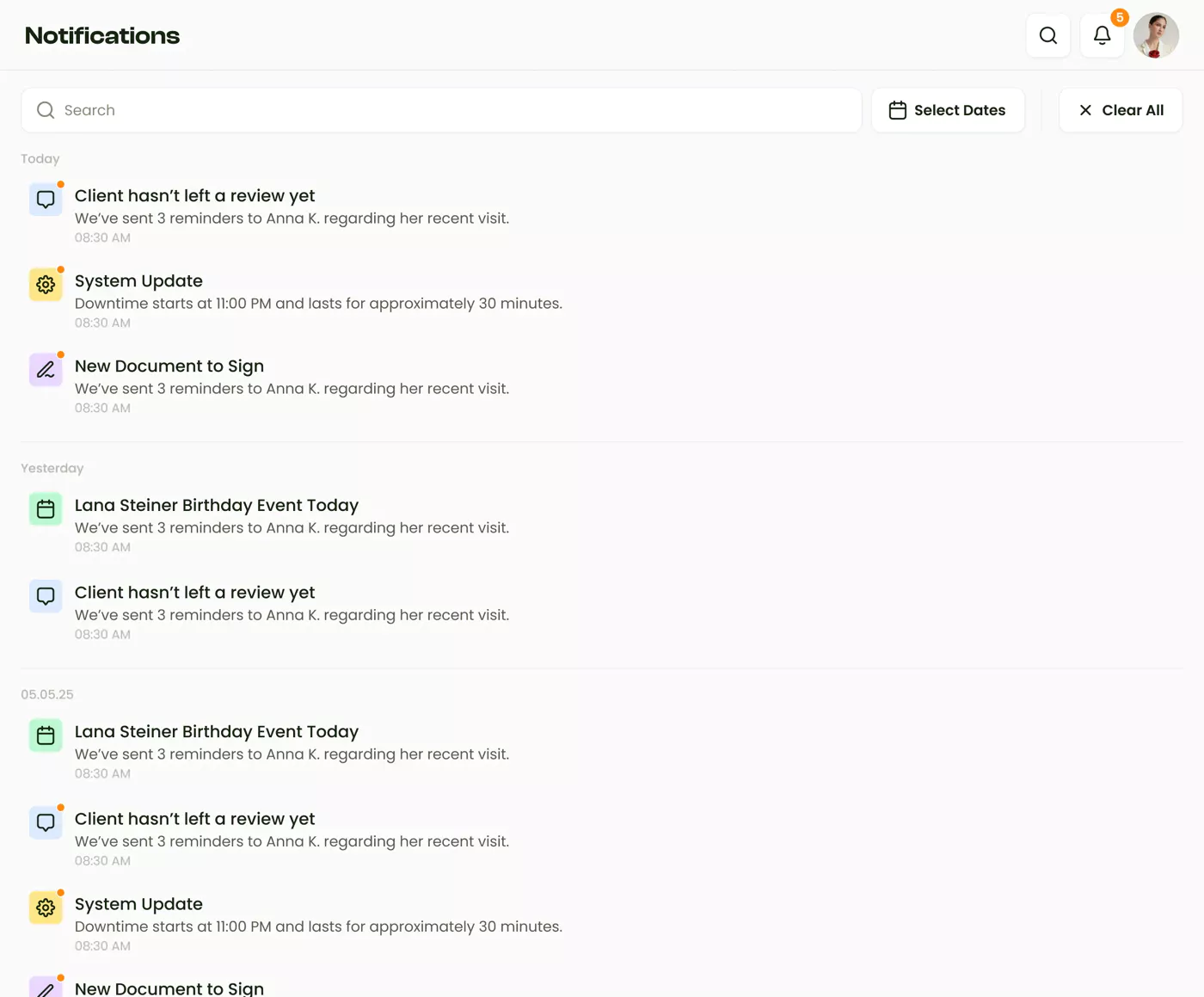Click the X icon on Clear All
1204x997 pixels.
[1086, 110]
